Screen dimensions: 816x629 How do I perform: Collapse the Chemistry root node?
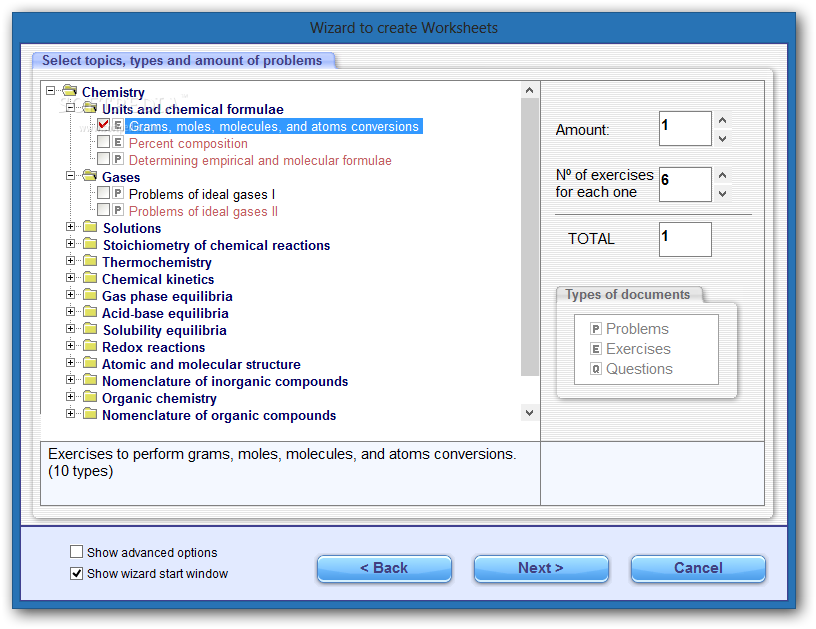click(x=50, y=91)
